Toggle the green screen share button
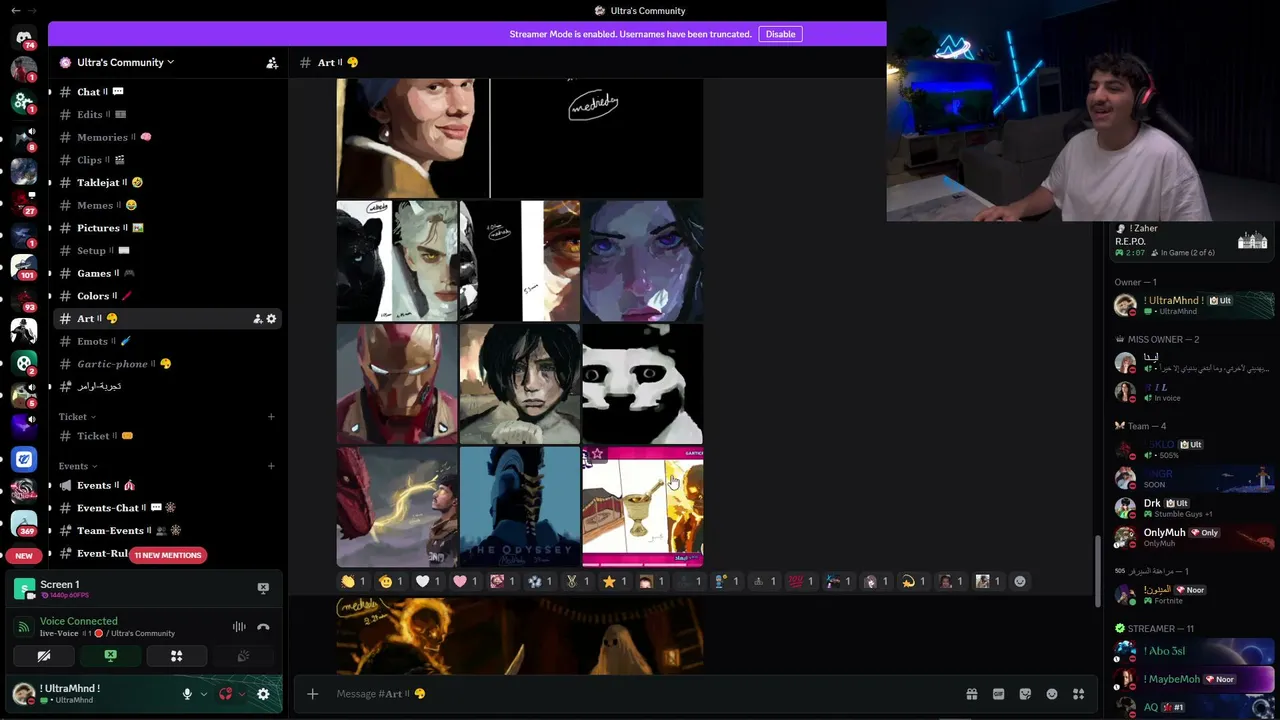Image resolution: width=1280 pixels, height=720 pixels. 110,656
